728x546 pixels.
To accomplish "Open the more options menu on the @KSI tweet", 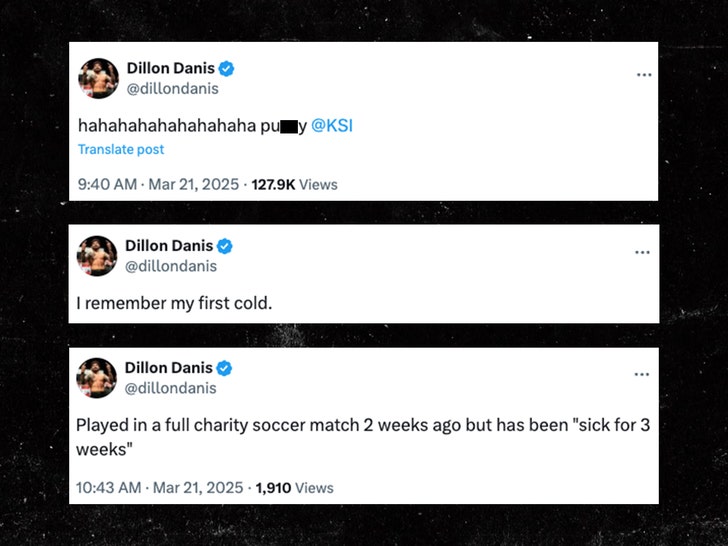I will [x=645, y=75].
